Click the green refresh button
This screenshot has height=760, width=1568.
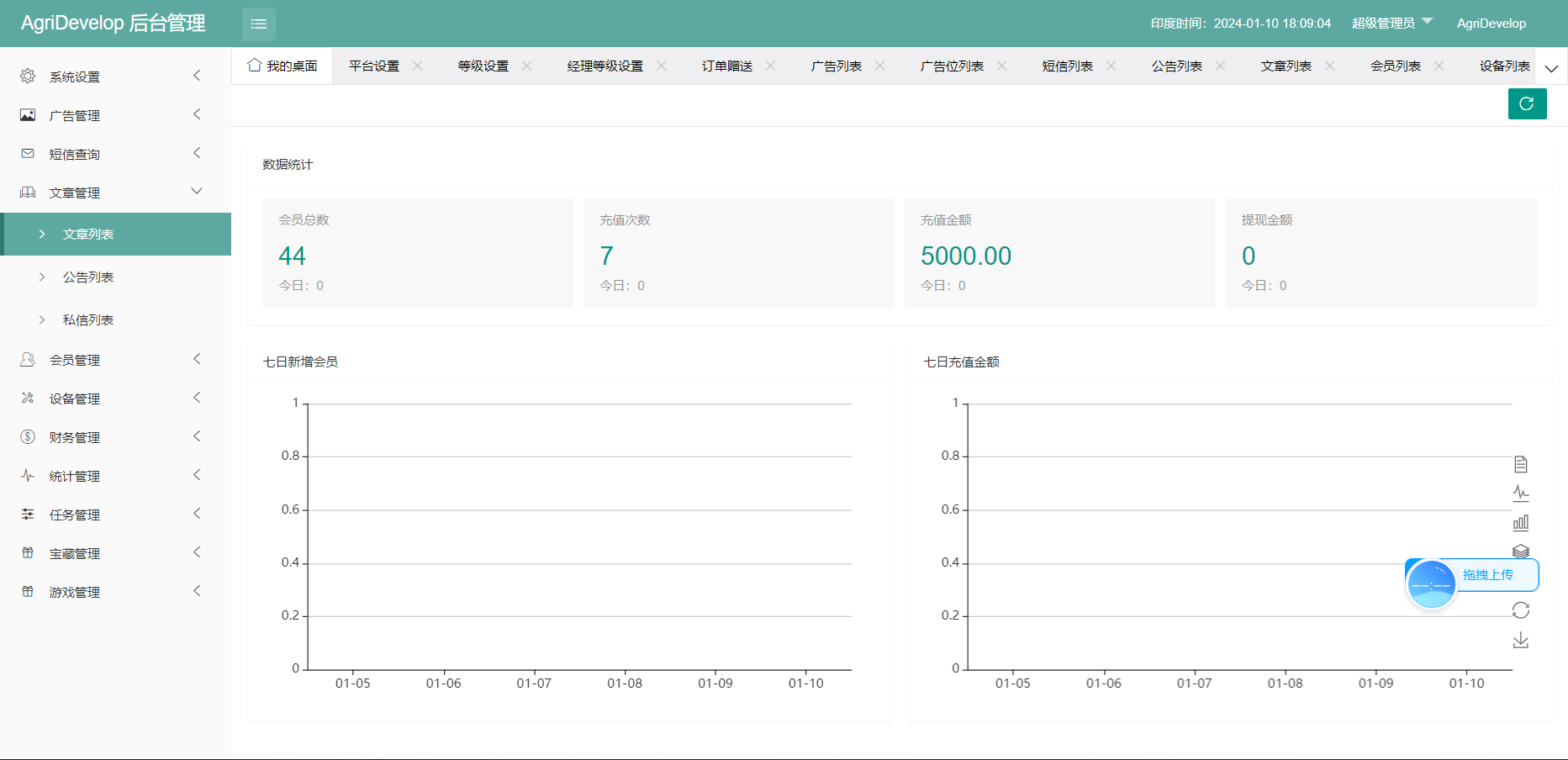click(1527, 103)
